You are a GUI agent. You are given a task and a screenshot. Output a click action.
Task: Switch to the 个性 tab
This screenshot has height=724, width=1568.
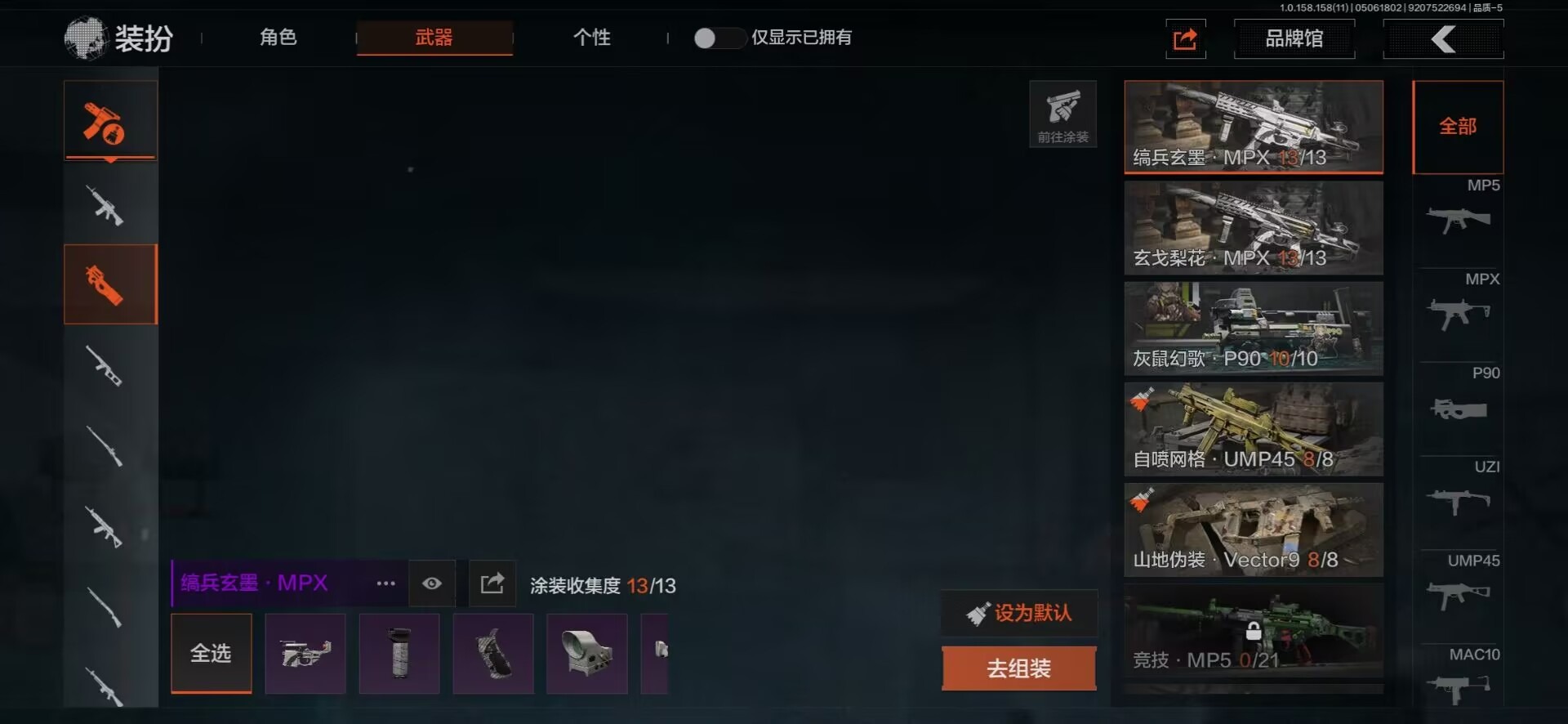tap(592, 38)
